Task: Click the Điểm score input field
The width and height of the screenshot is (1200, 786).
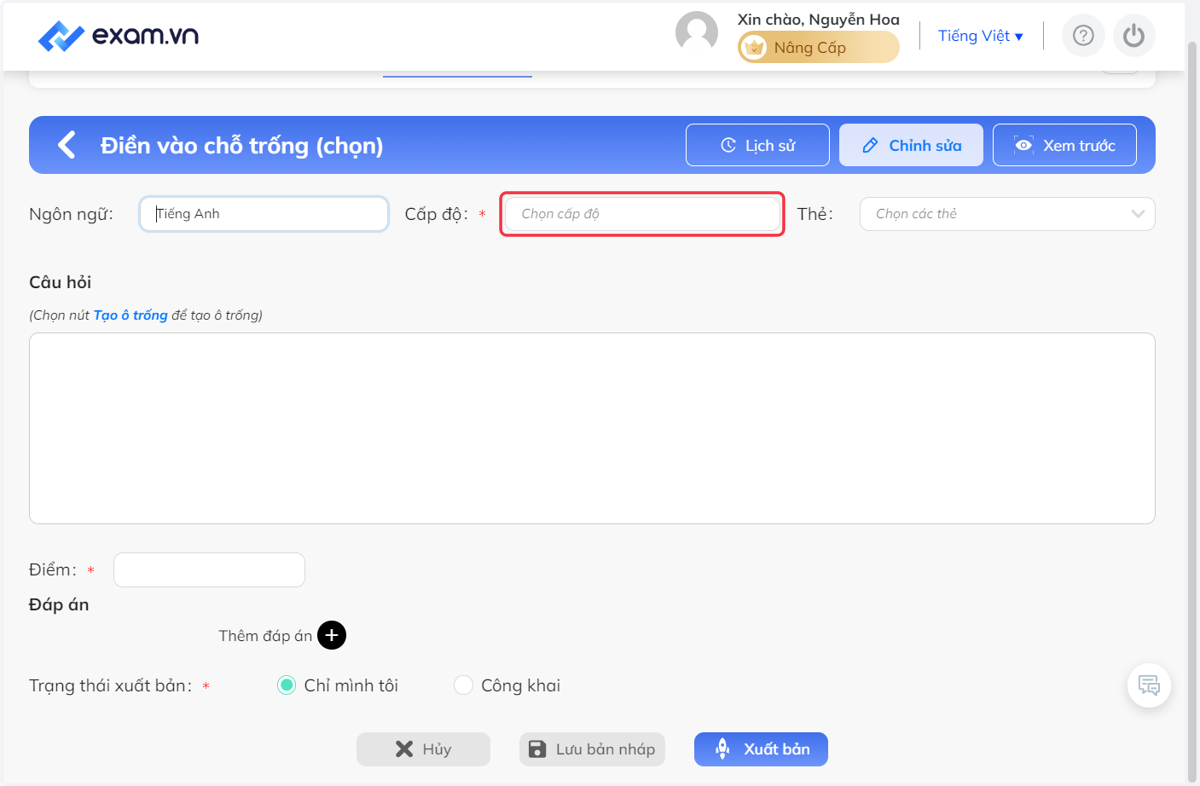Action: (x=209, y=570)
